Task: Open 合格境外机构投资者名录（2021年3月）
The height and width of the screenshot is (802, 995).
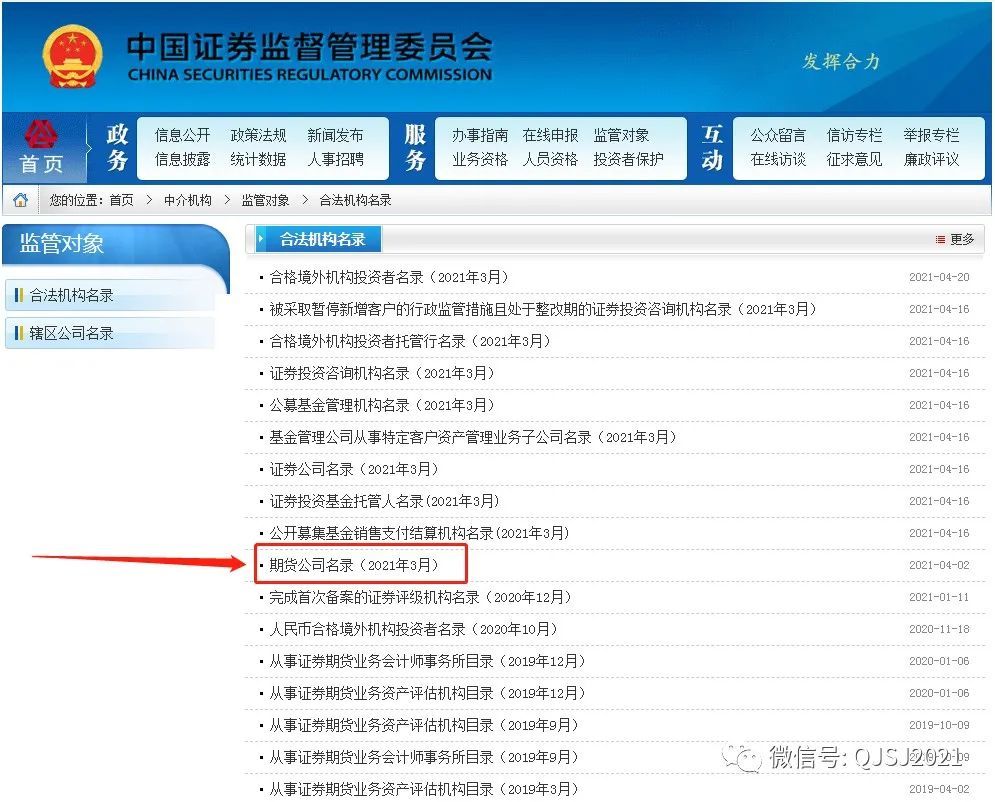Action: [x=389, y=277]
